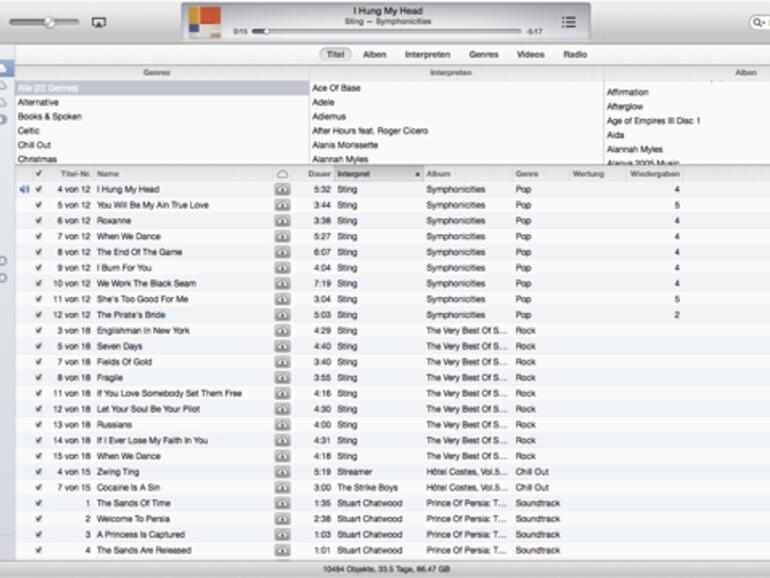Image resolution: width=770 pixels, height=578 pixels.
Task: Select Books & Spoken genre
Action: pos(162,116)
